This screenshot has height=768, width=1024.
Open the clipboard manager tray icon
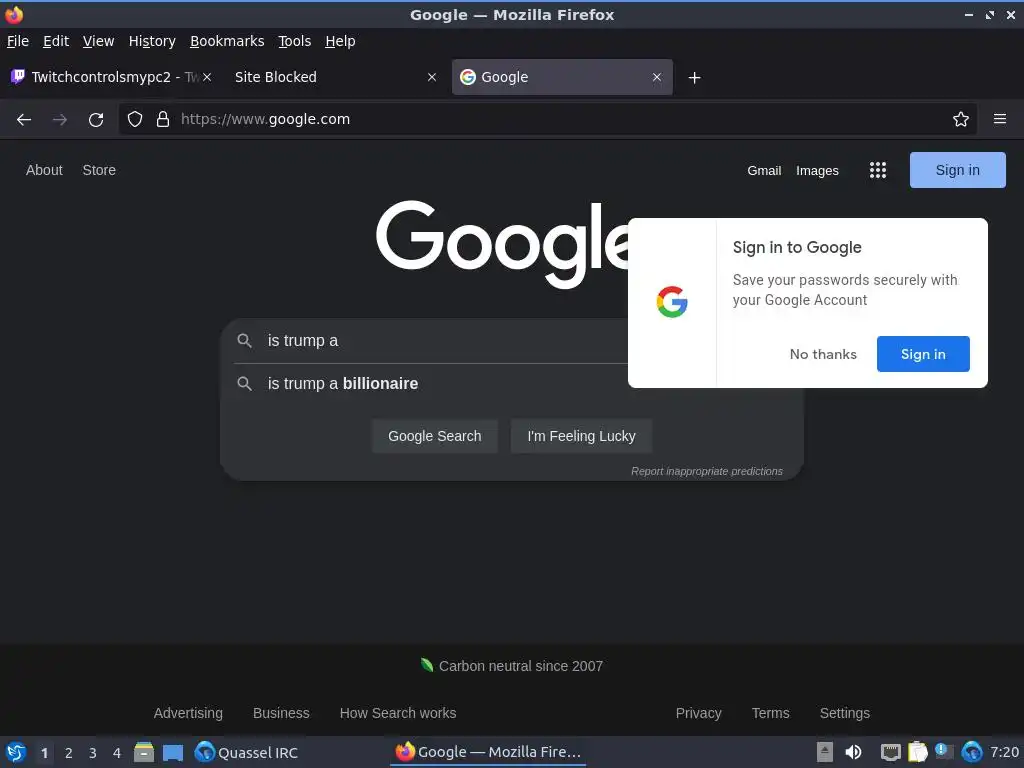coord(918,752)
